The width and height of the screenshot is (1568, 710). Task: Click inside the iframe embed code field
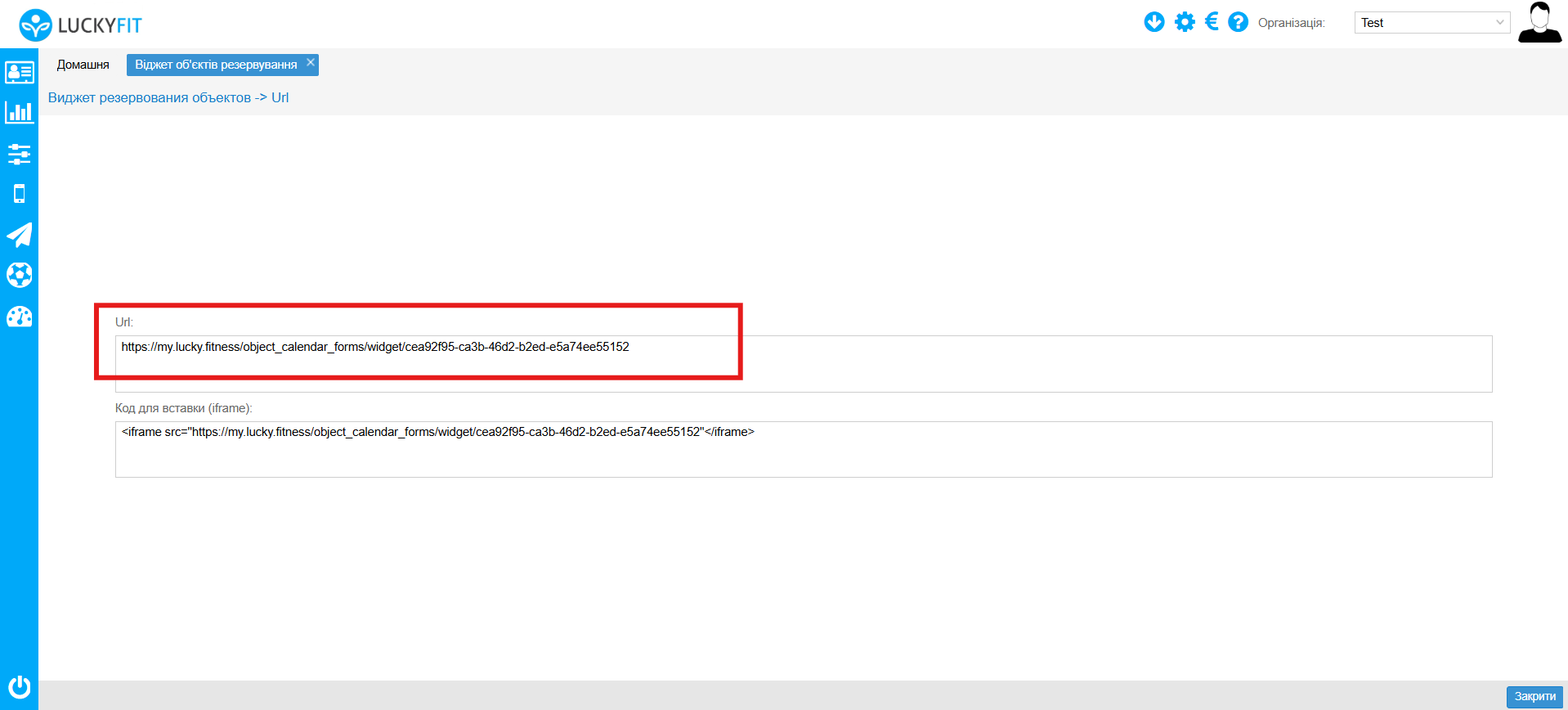(x=803, y=449)
